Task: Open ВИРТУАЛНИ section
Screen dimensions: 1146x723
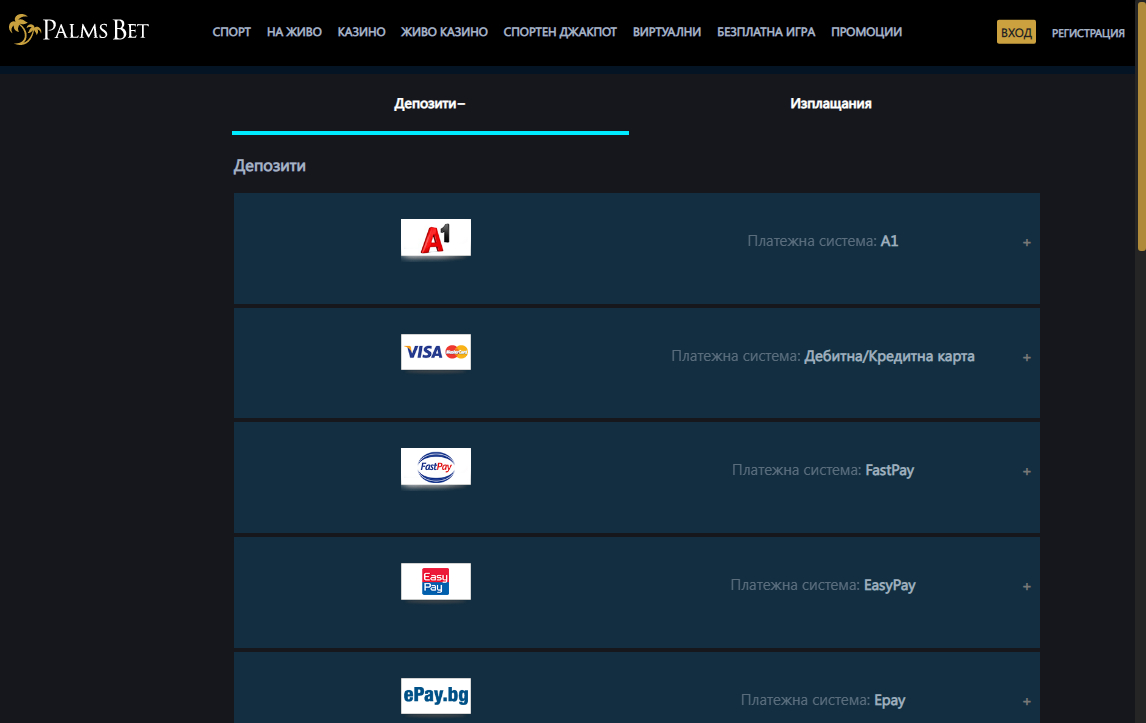Action: click(x=667, y=32)
